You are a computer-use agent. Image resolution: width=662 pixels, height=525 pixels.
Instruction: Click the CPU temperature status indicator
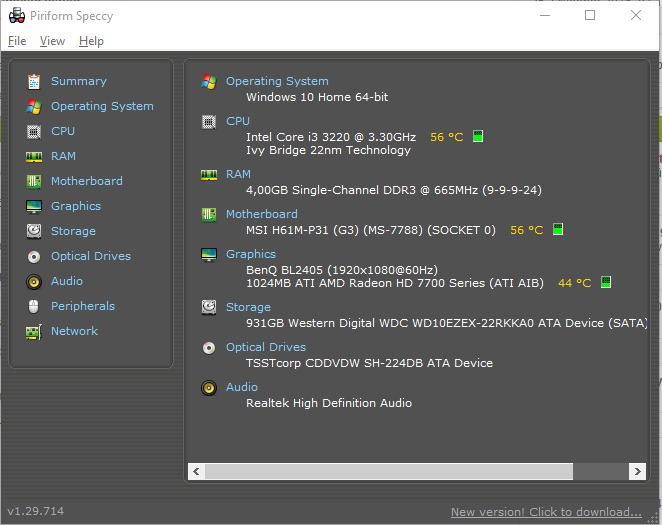tap(478, 136)
